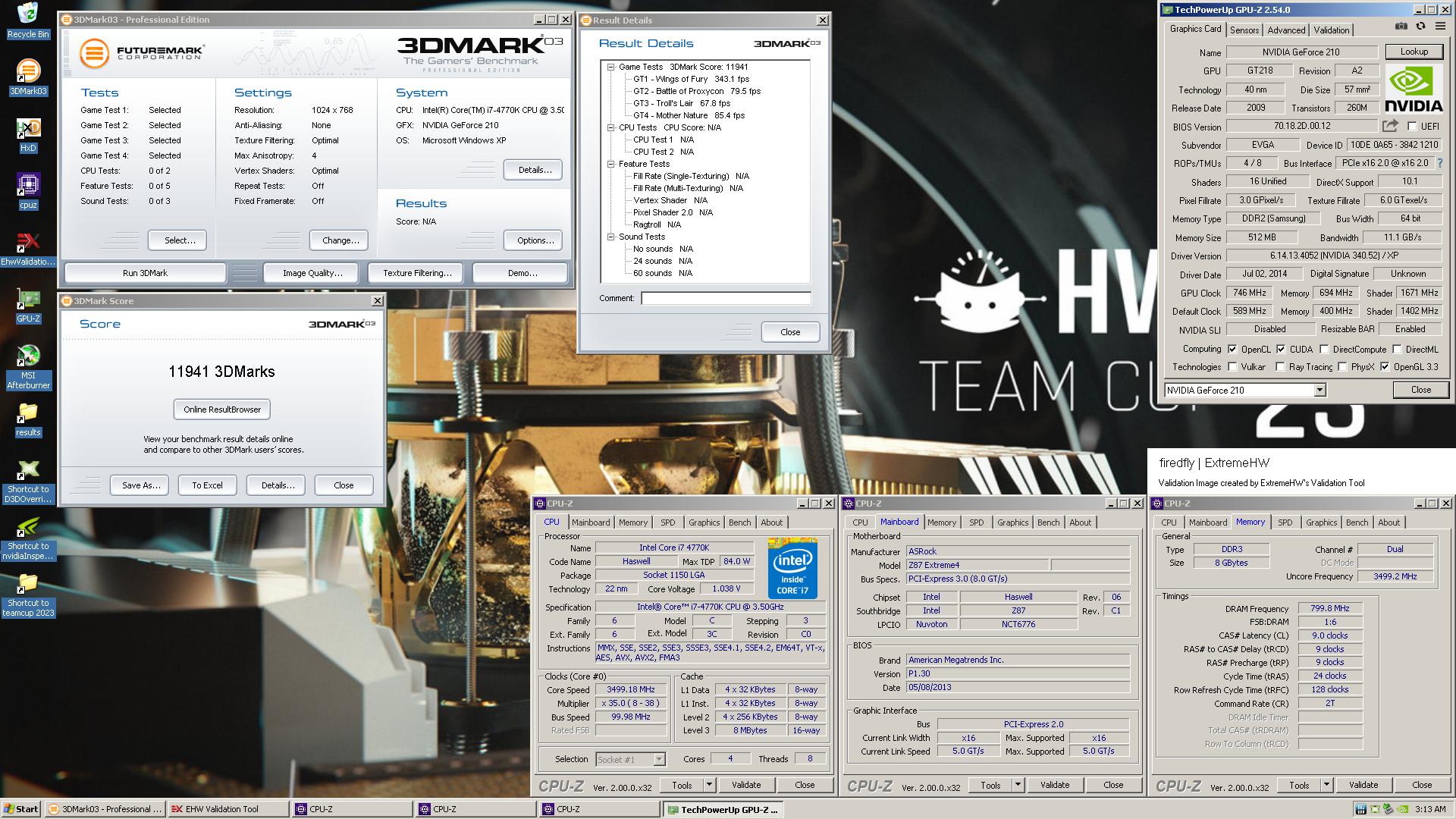Click the Save As button
The width and height of the screenshot is (1456, 819).
[x=141, y=485]
